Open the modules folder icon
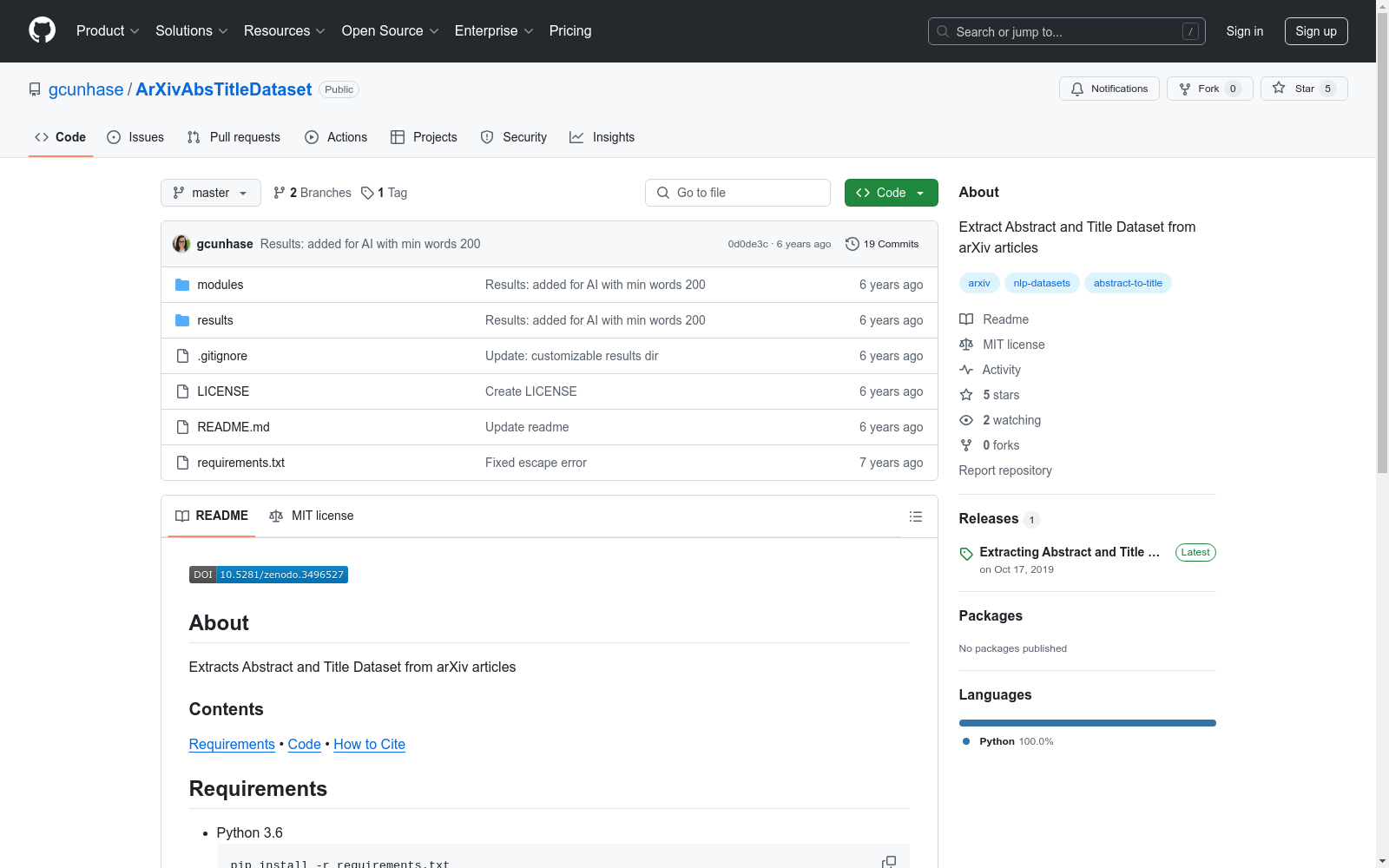Screen dimensions: 1389x868 point(182,285)
